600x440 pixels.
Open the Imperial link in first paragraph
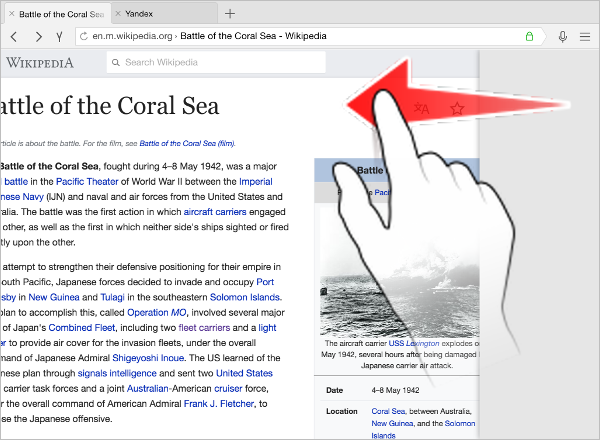(256, 181)
